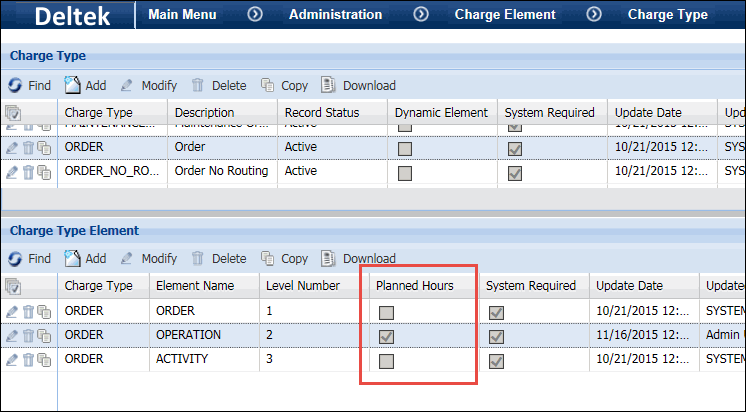Image resolution: width=746 pixels, height=412 pixels.
Task: Enable Planned Hours for ACTIVITY element
Action: [x=386, y=361]
